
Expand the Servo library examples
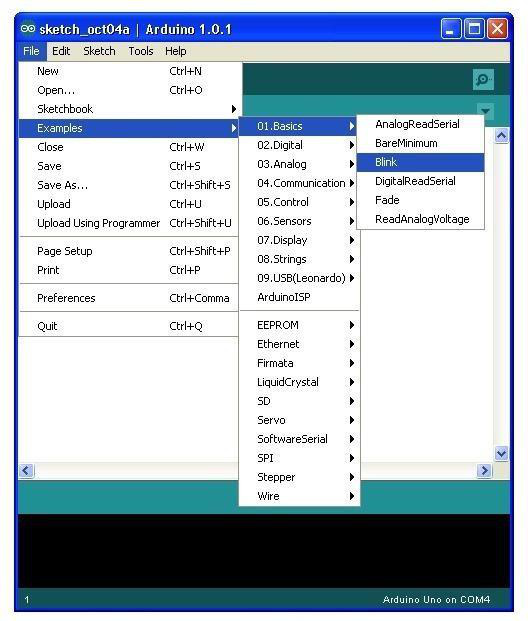pos(299,421)
